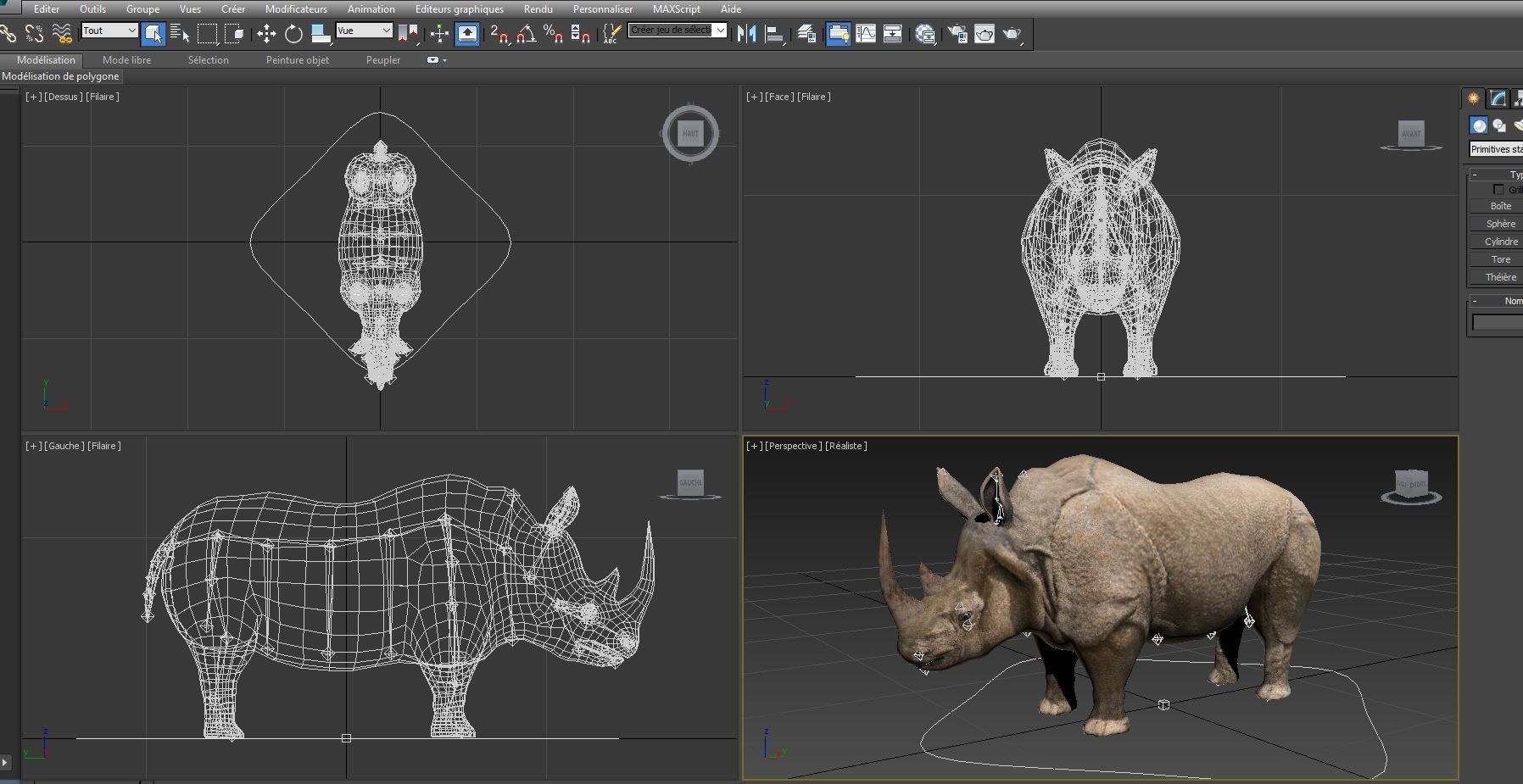The height and width of the screenshot is (784, 1523).
Task: Activate the Select Object arrow tool
Action: click(153, 34)
